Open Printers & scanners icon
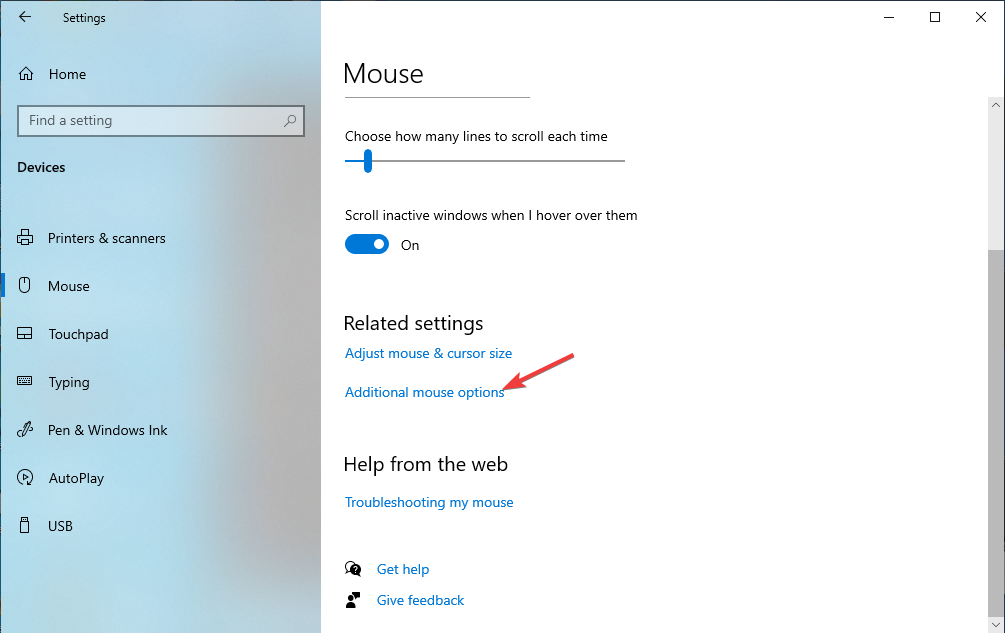The image size is (1005, 633). click(26, 238)
